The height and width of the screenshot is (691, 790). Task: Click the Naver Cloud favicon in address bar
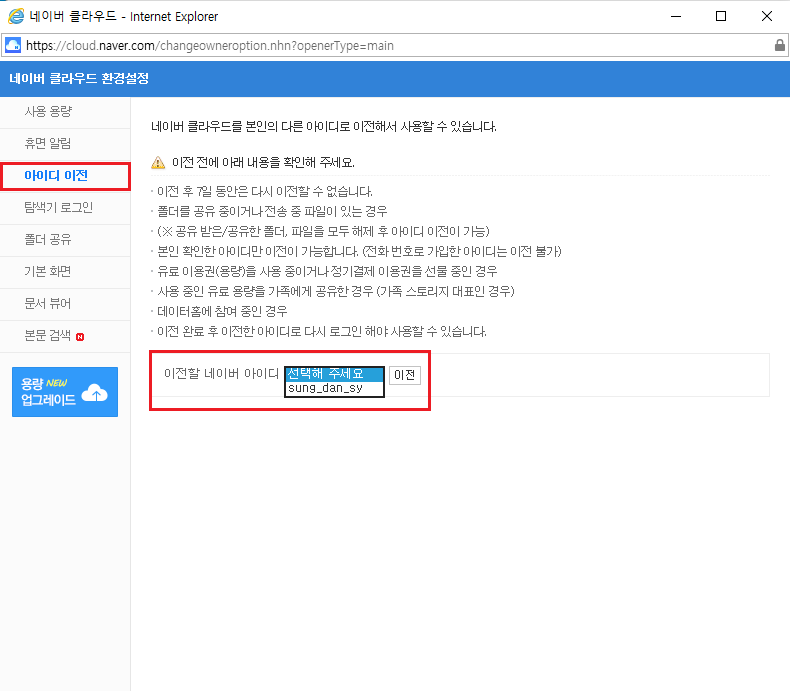click(x=13, y=45)
